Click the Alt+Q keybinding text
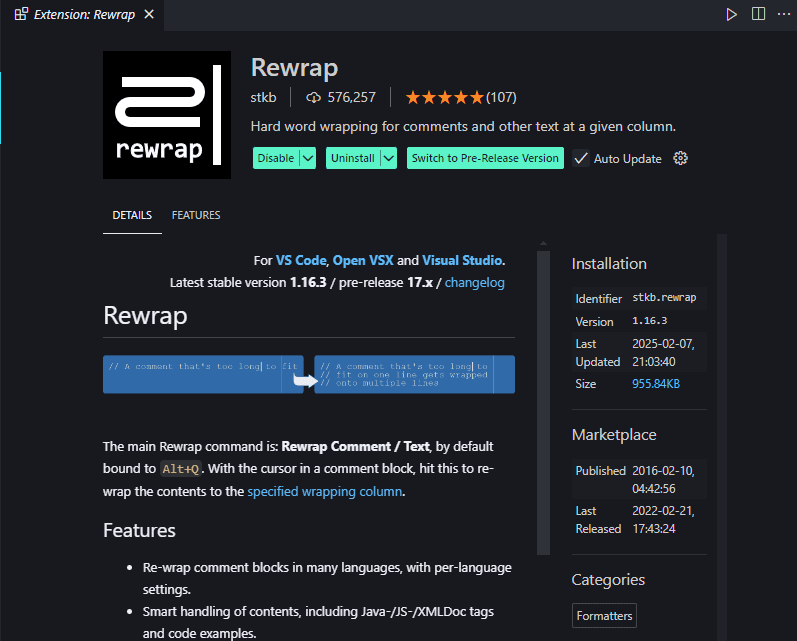This screenshot has height=641, width=797. (x=180, y=469)
